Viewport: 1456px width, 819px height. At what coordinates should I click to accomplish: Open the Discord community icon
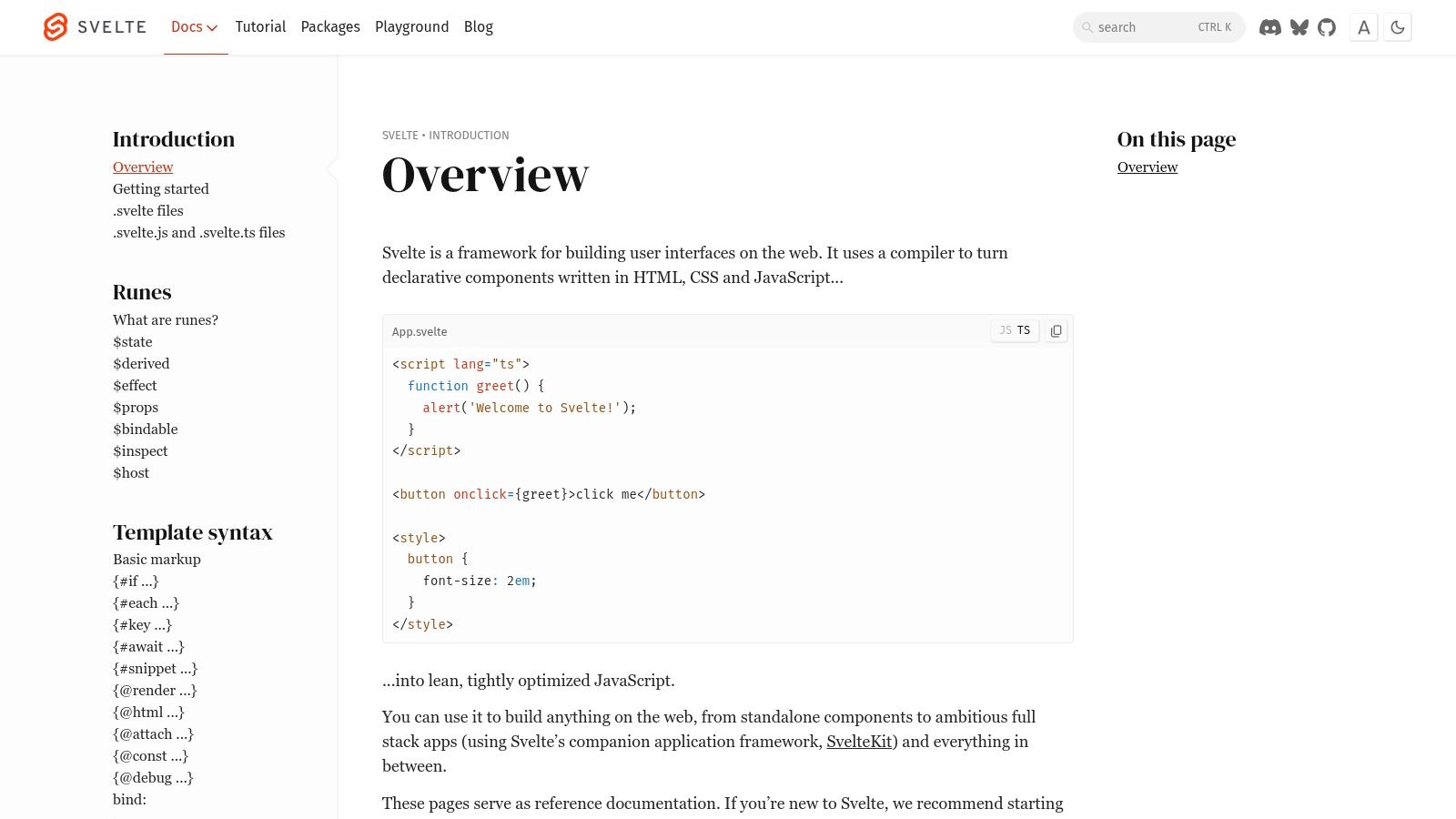[1269, 27]
